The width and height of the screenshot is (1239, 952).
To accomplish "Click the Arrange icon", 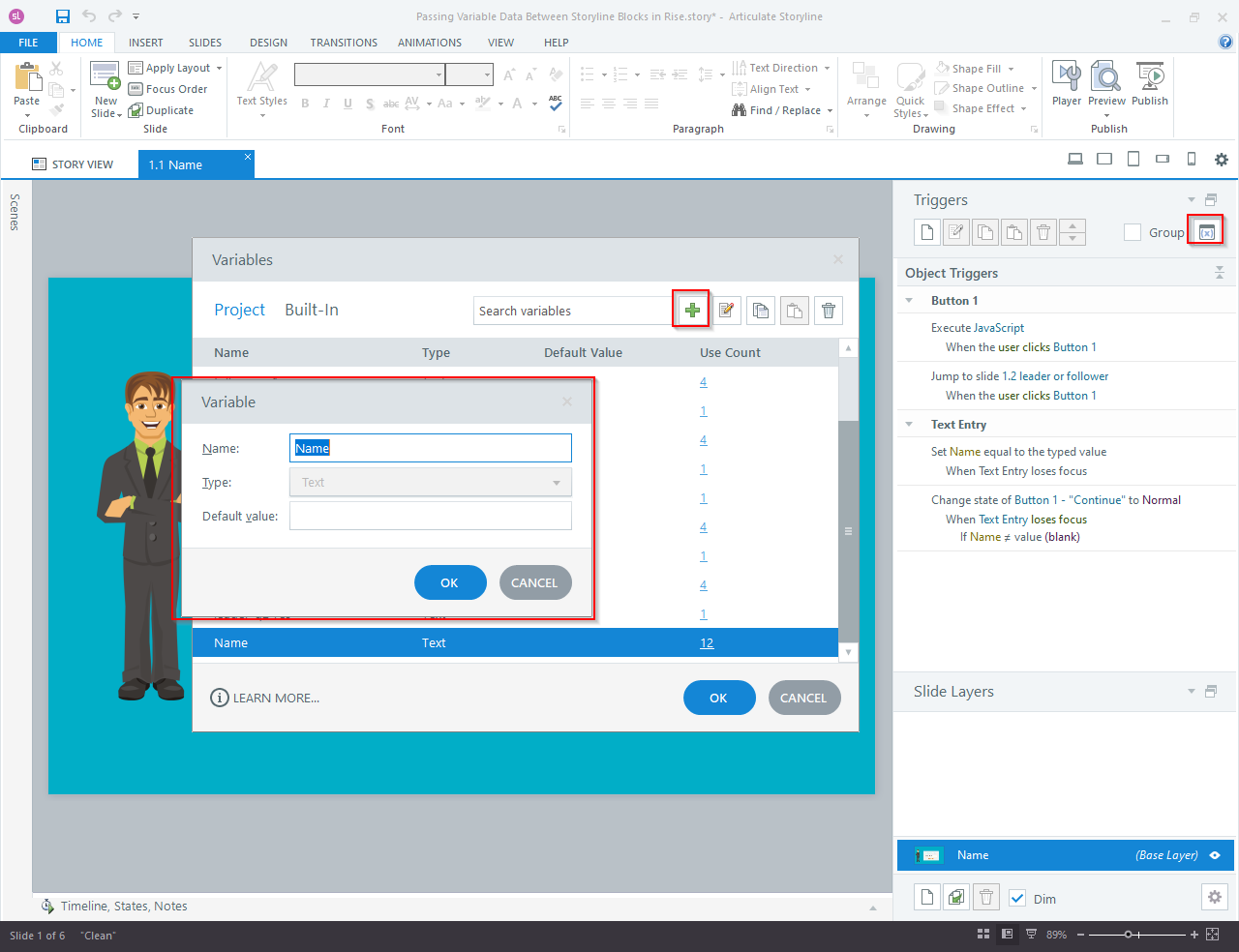I will point(866,76).
